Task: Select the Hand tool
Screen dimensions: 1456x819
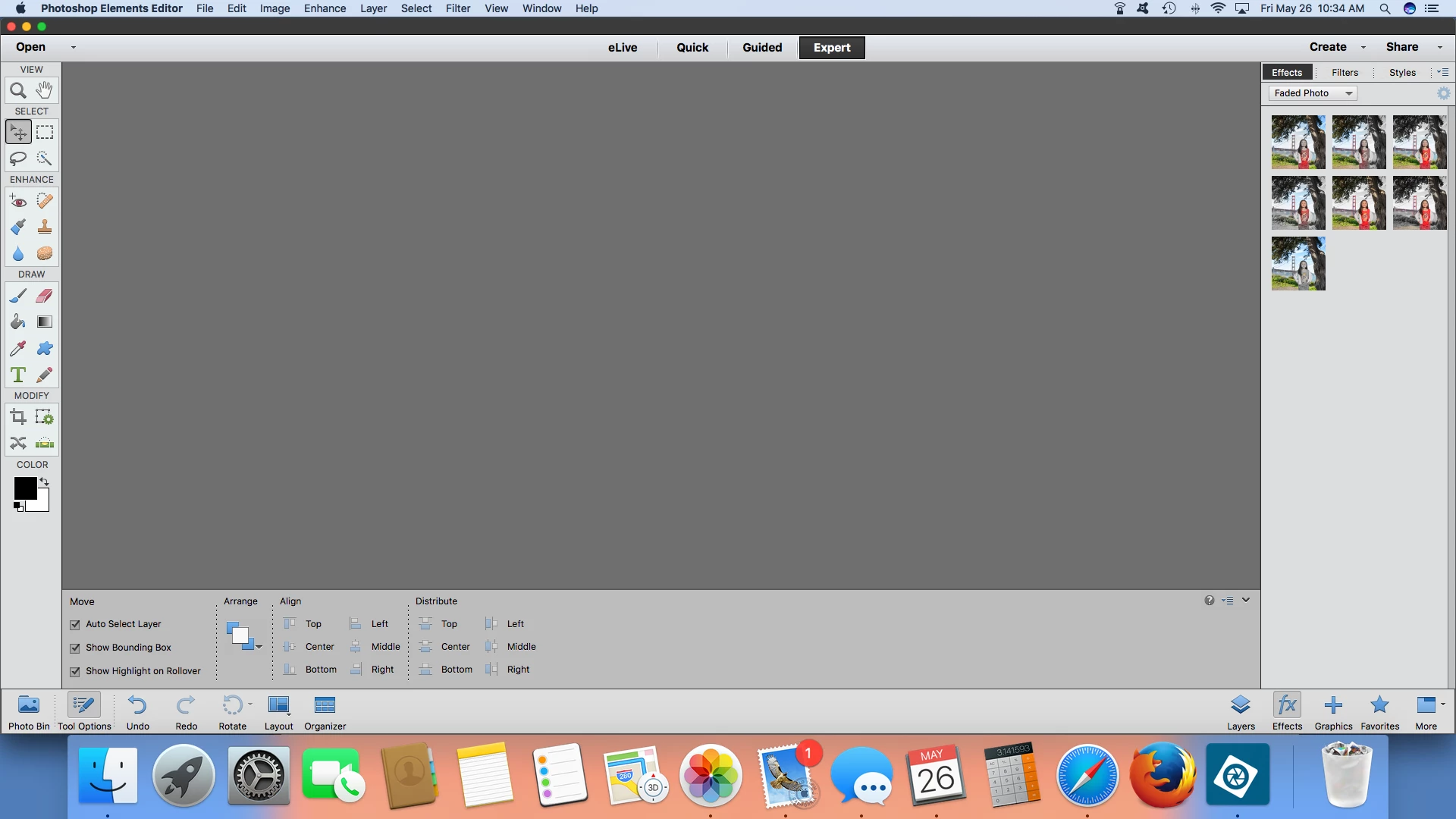Action: tap(45, 91)
